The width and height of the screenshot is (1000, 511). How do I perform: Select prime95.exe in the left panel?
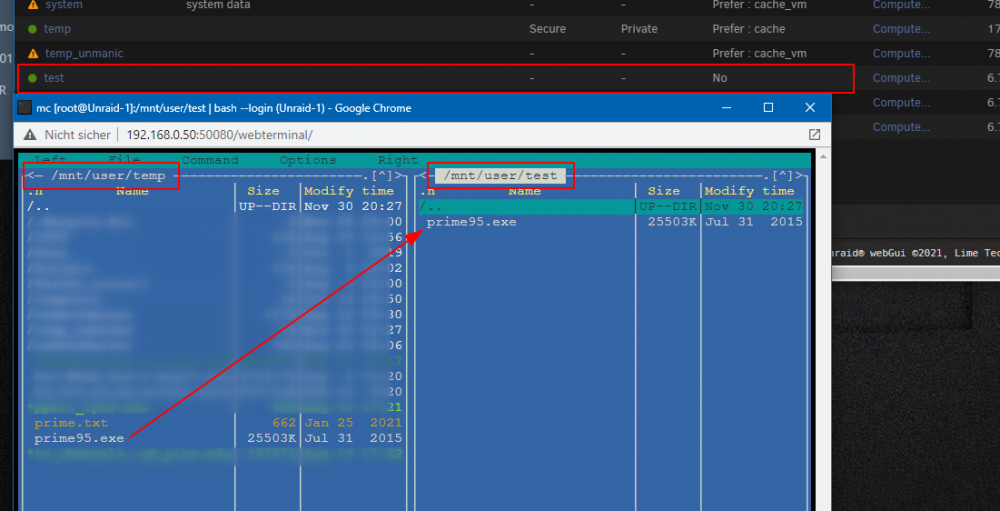pos(79,438)
